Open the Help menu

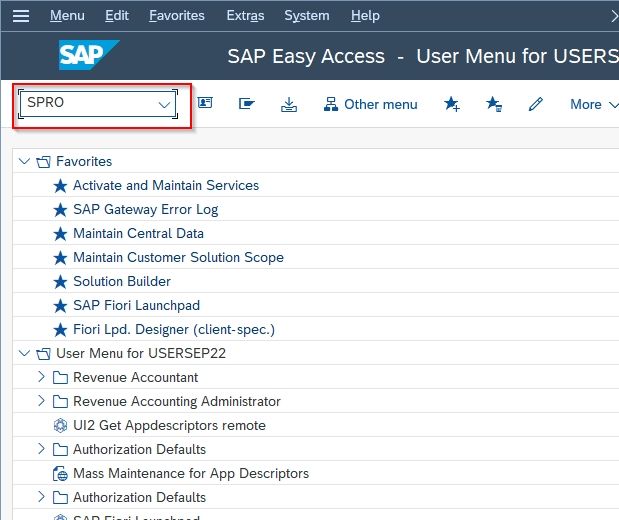click(x=365, y=15)
